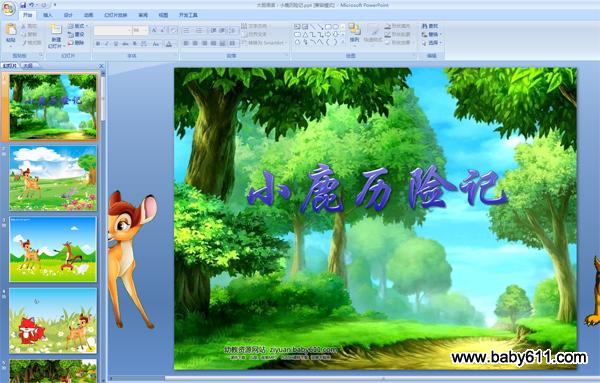Toggle italic formatting
Viewport: 600px width, 383px height.
tap(107, 44)
